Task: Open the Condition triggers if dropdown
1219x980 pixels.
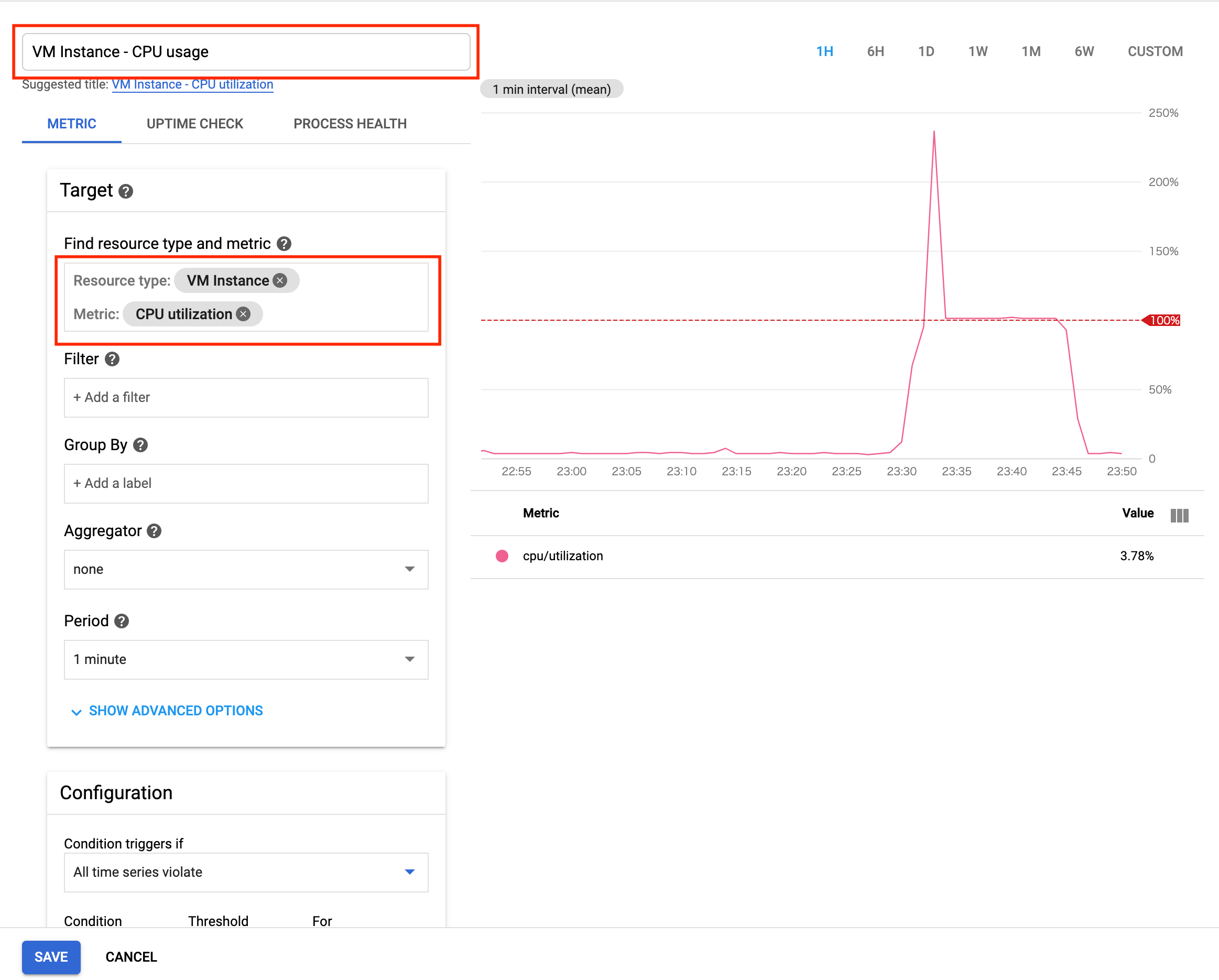Action: coord(246,872)
